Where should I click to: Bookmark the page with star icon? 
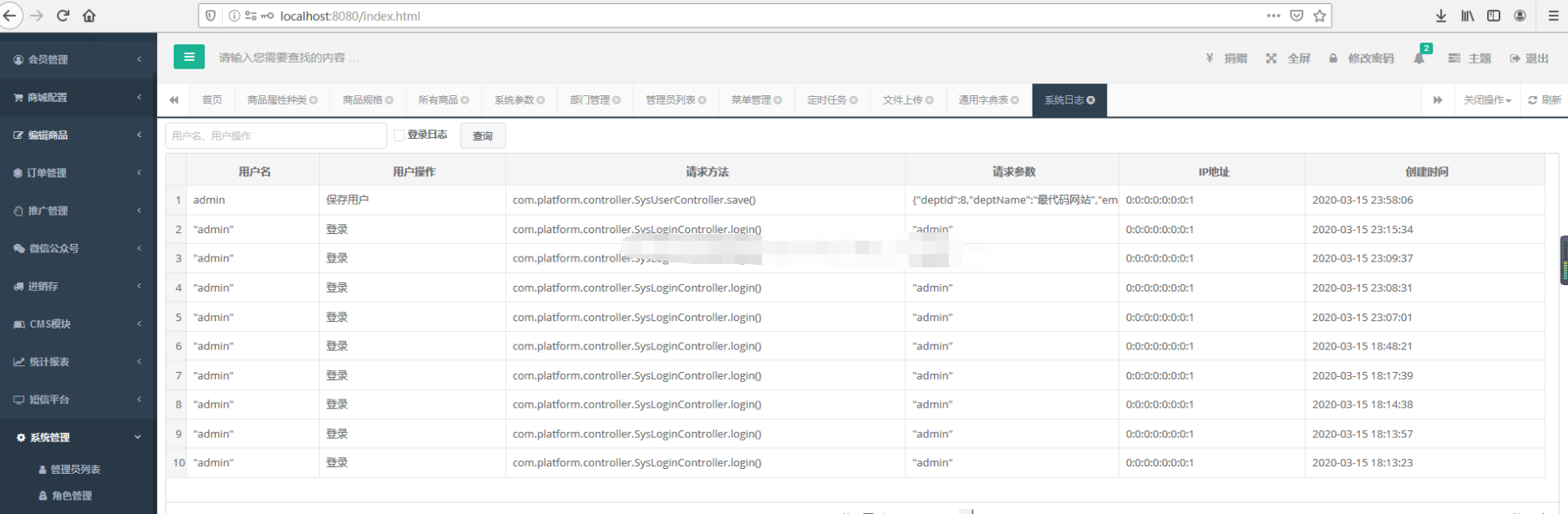tap(1319, 15)
